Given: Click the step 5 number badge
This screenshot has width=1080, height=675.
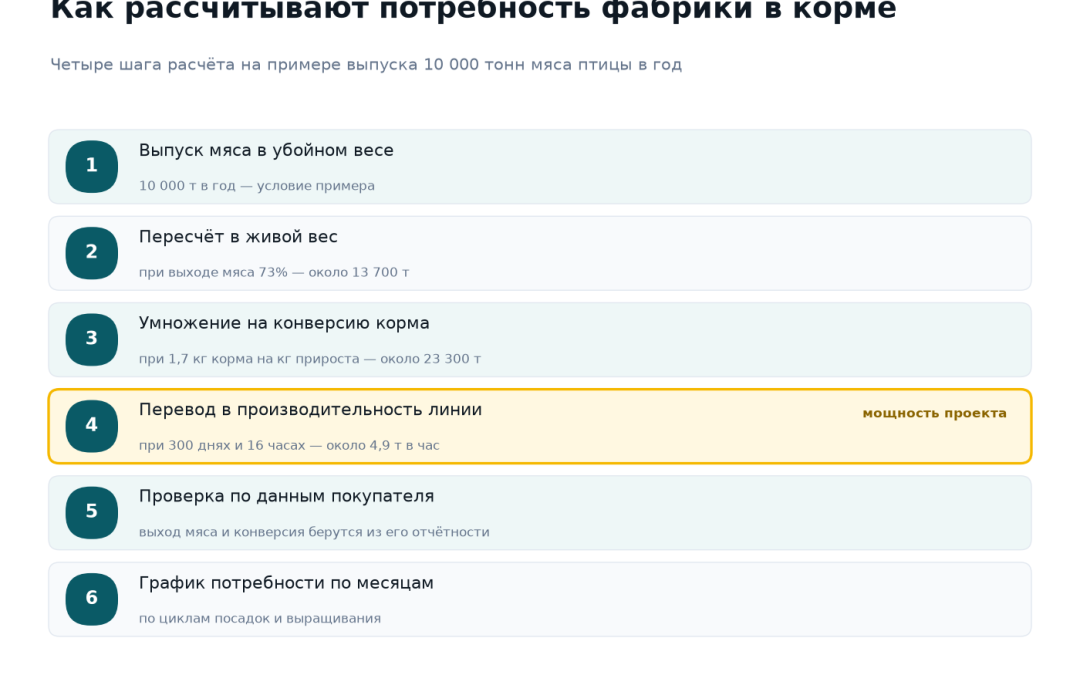Looking at the screenshot, I should (92, 512).
